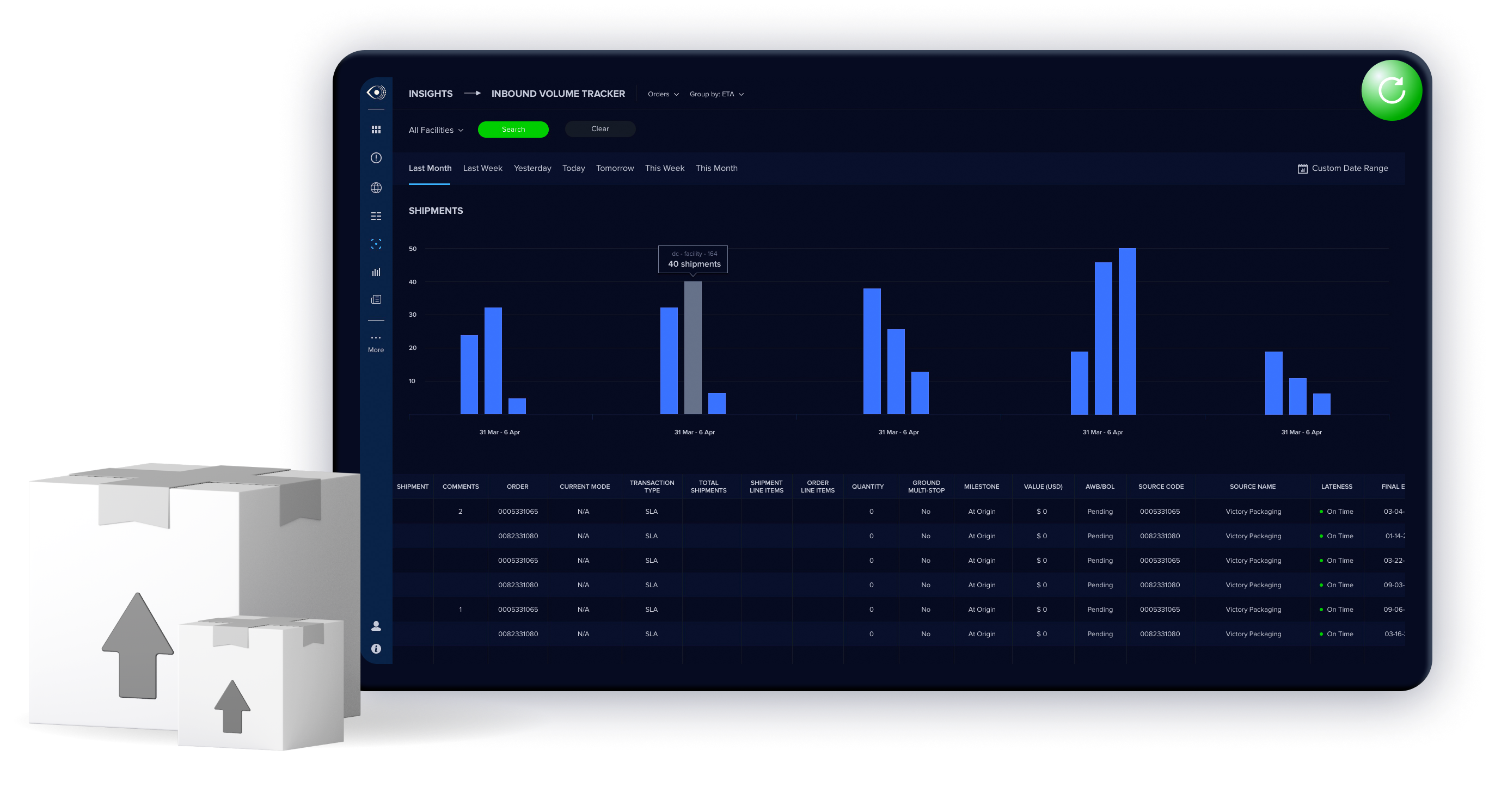The height and width of the screenshot is (812, 1489).
Task: Open the list view icon in sidebar
Action: [x=376, y=216]
